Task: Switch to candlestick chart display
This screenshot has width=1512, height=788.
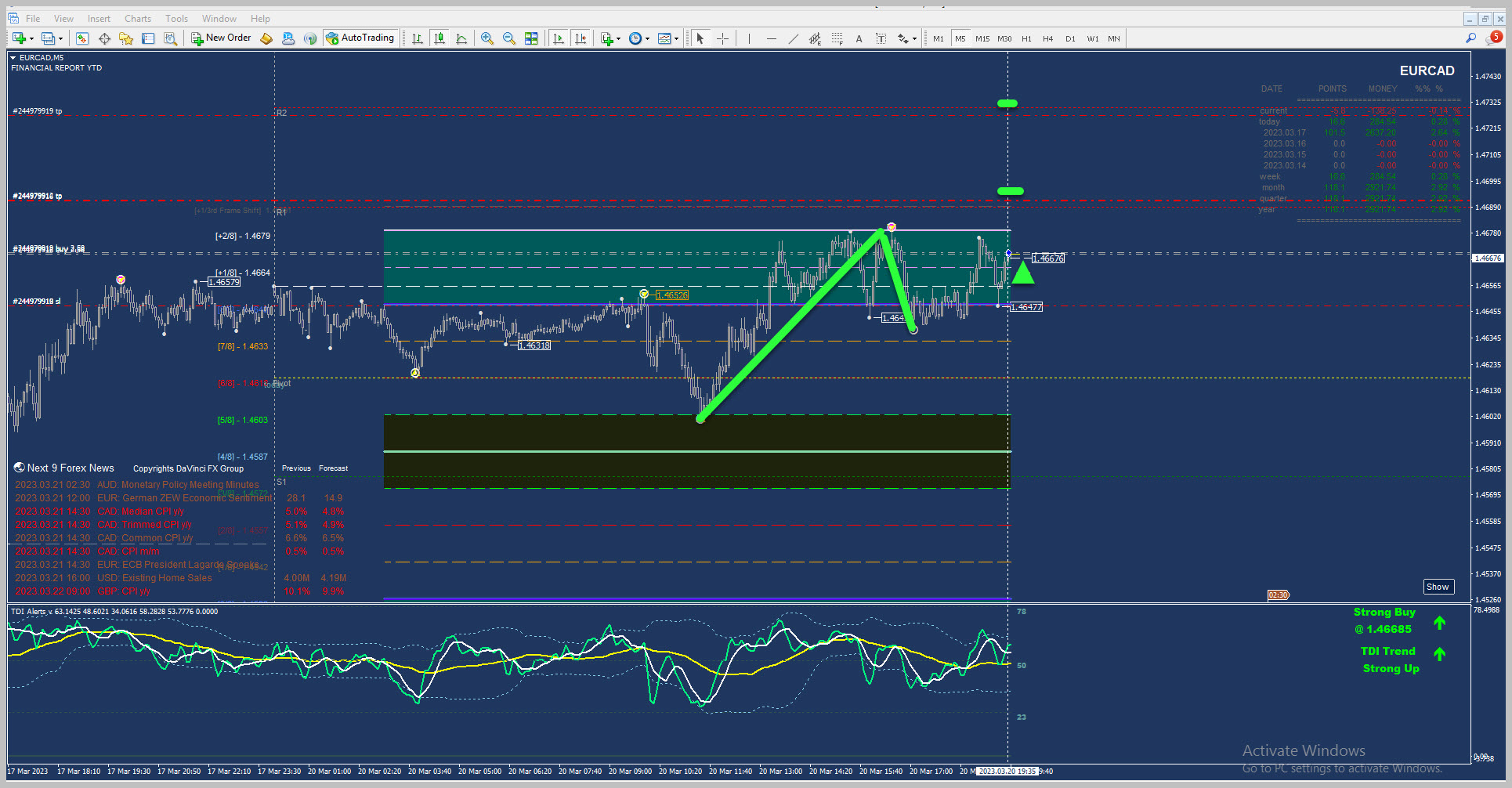Action: coord(439,38)
